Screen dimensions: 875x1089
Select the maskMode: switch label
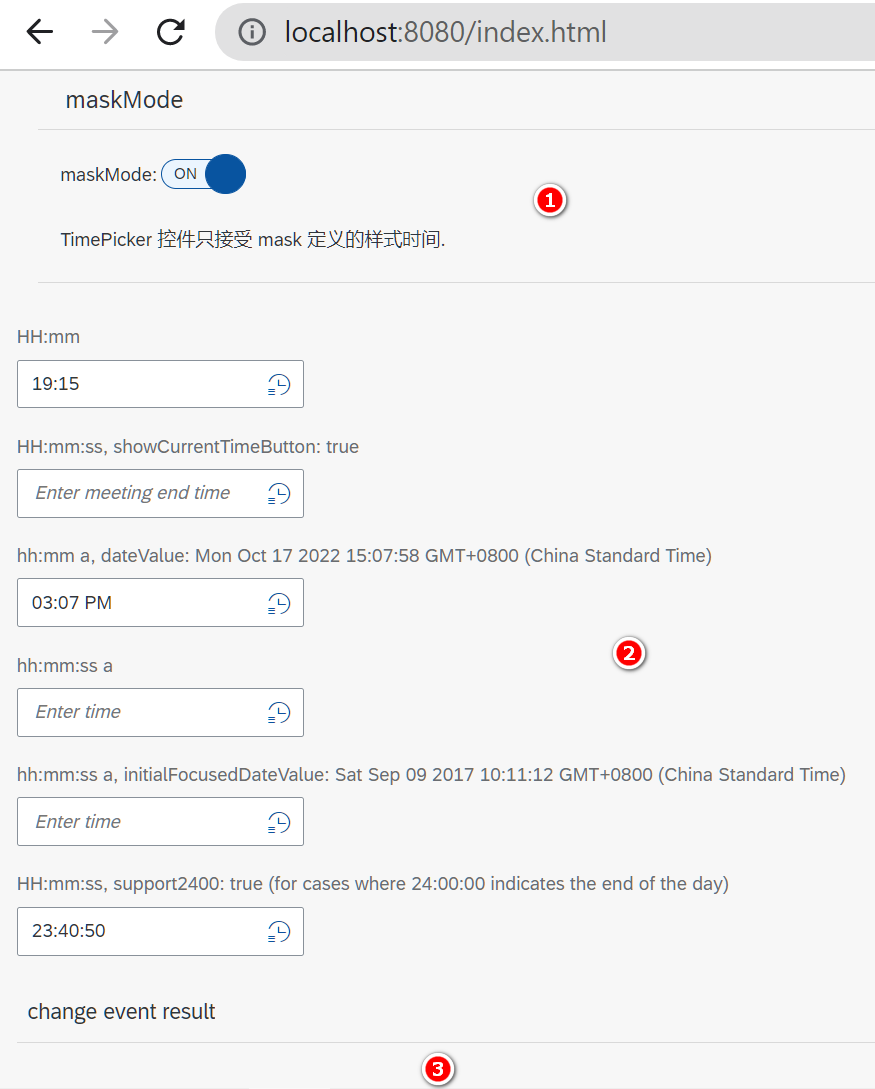pos(108,174)
